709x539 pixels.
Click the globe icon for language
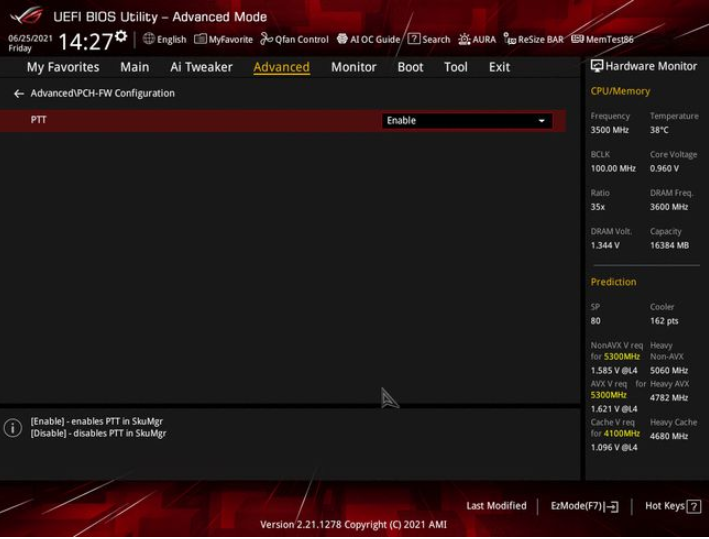tap(148, 39)
